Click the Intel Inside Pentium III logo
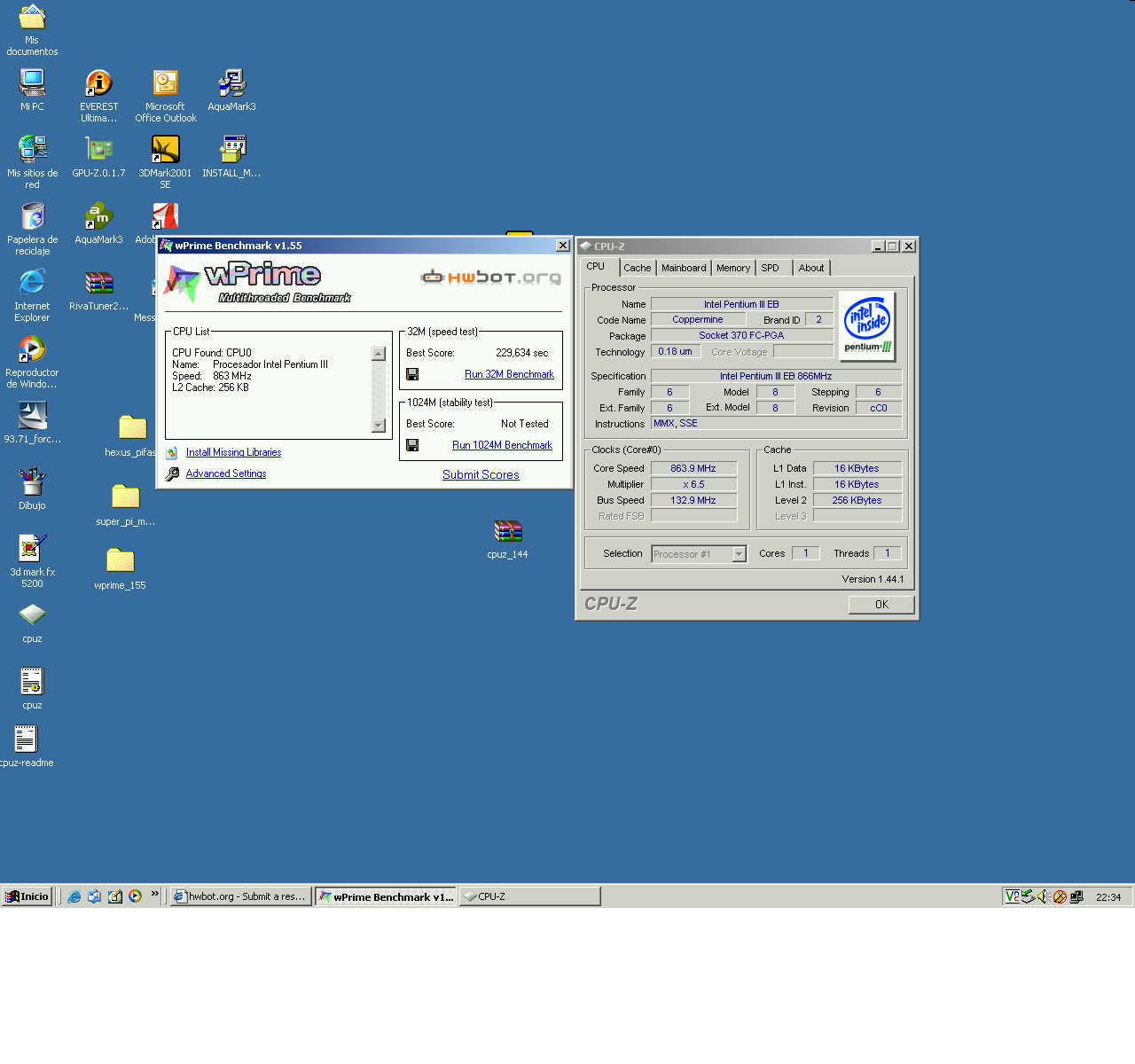 [866, 325]
